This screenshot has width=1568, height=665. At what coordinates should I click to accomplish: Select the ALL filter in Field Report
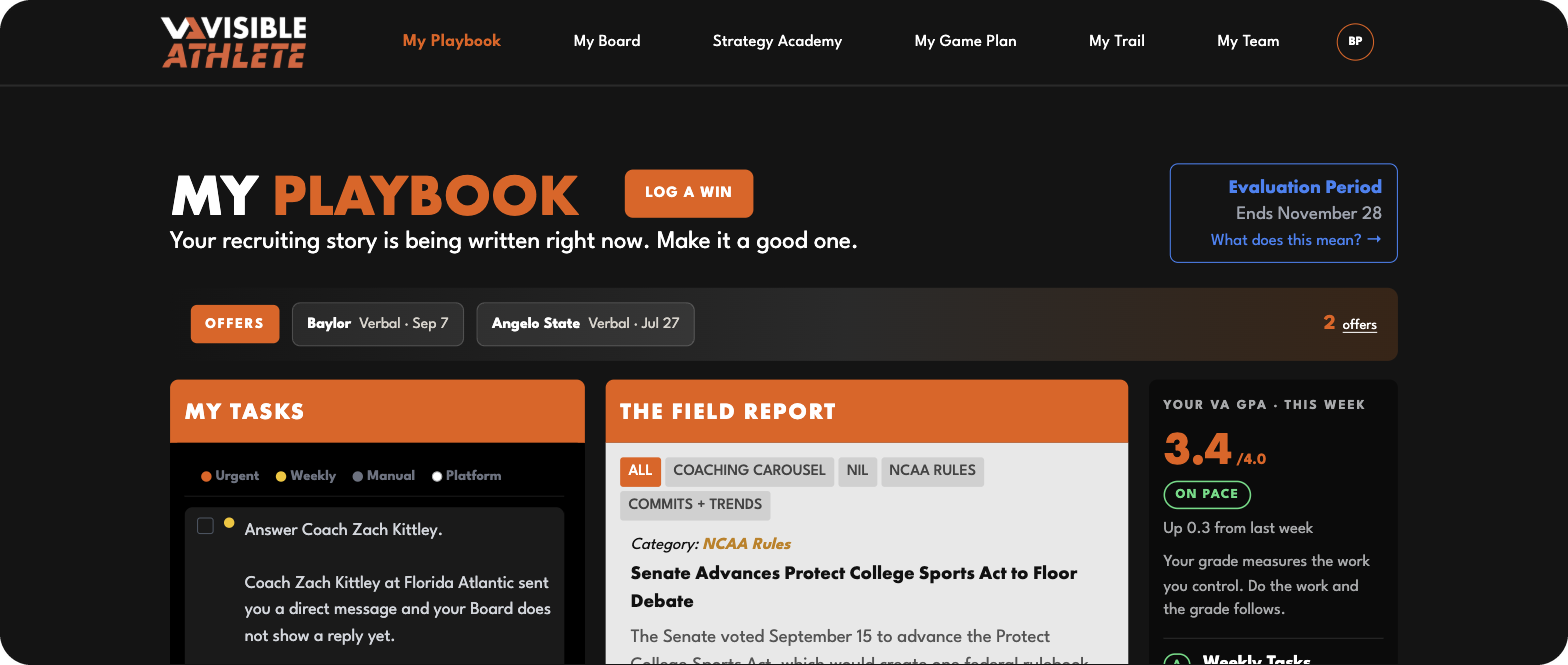[x=640, y=471]
